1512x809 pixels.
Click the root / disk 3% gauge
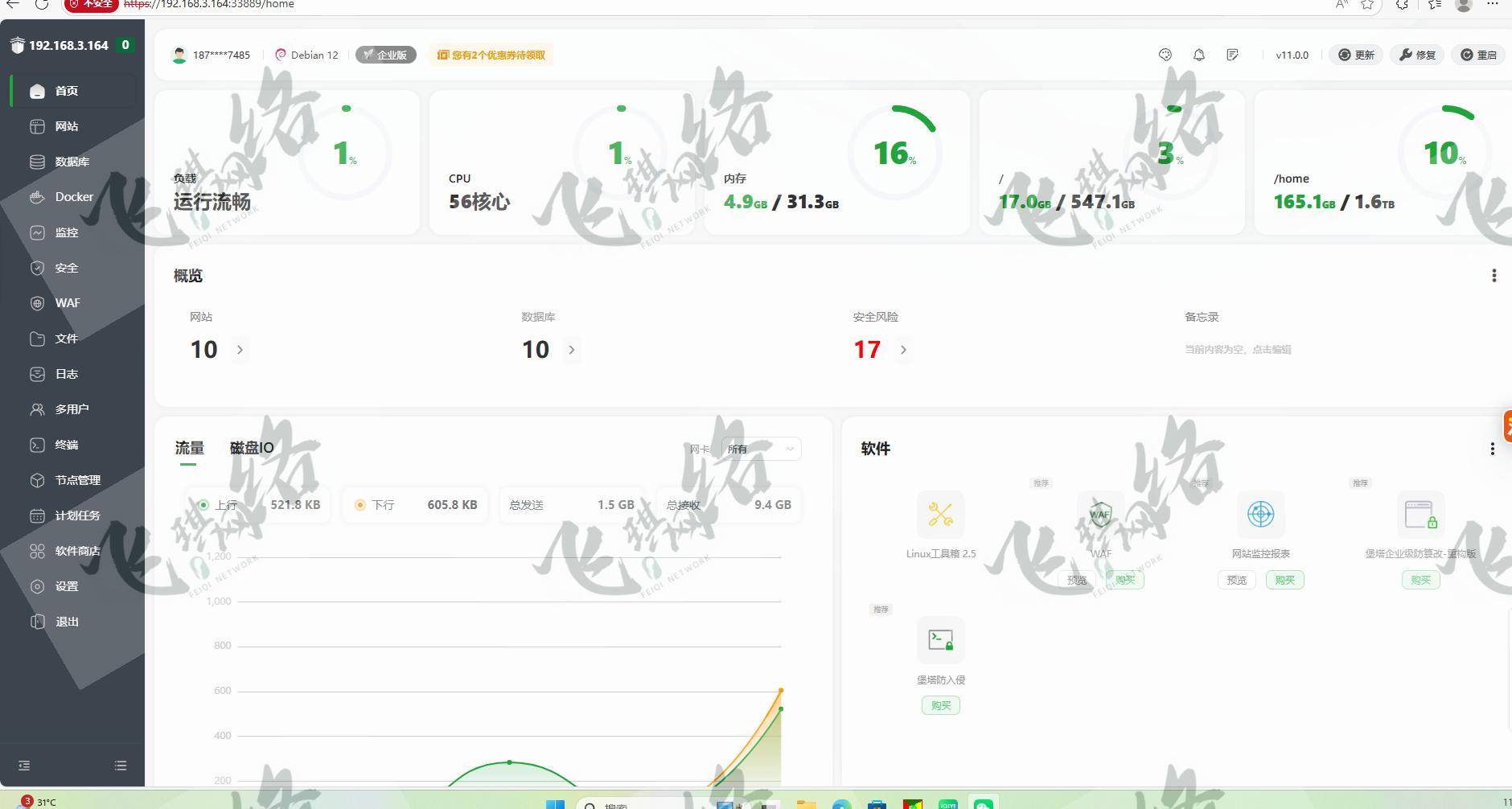1170,153
